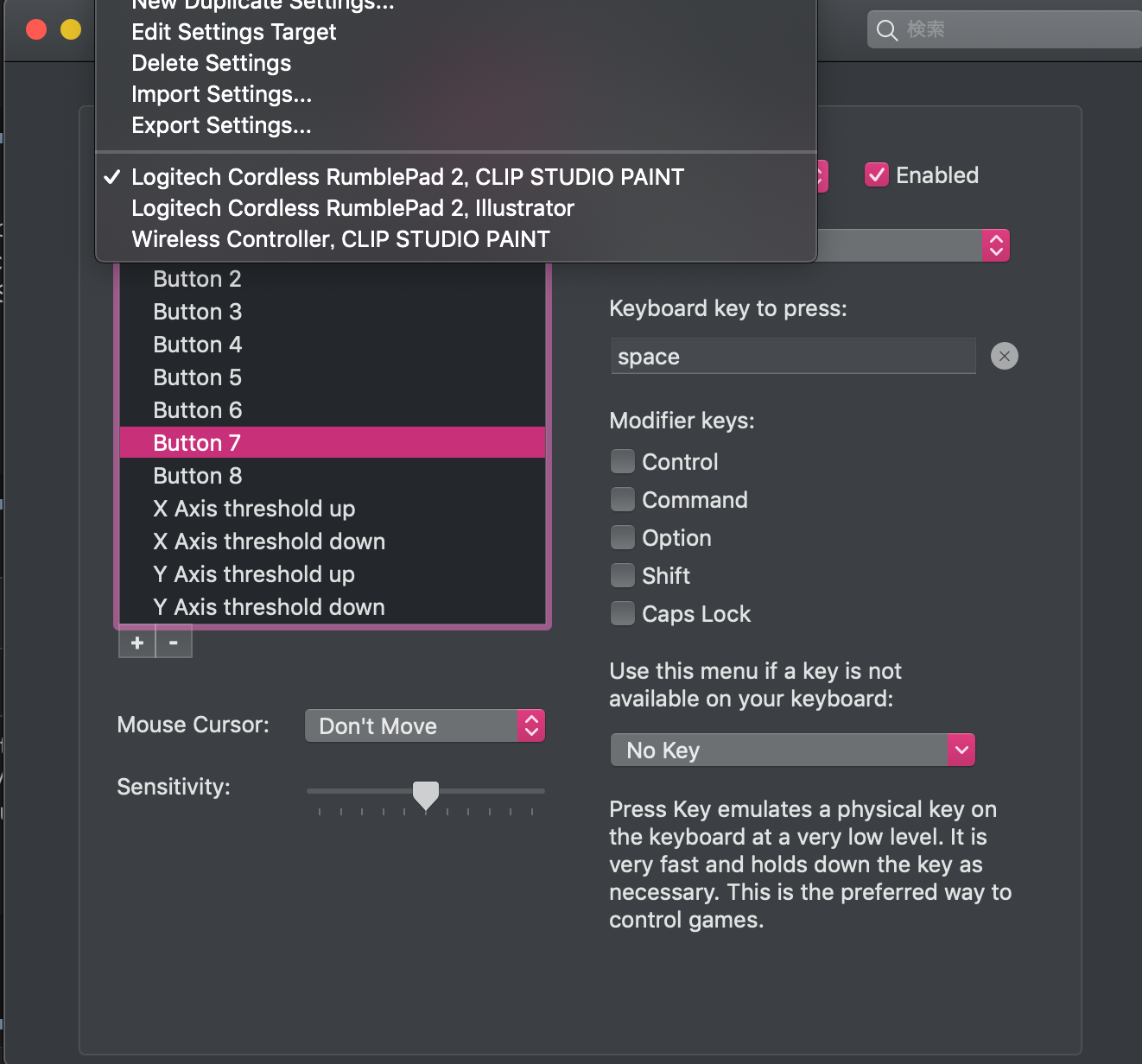Select X Axis threshold up entry
Viewport: 1142px width, 1064px height.
(x=254, y=509)
